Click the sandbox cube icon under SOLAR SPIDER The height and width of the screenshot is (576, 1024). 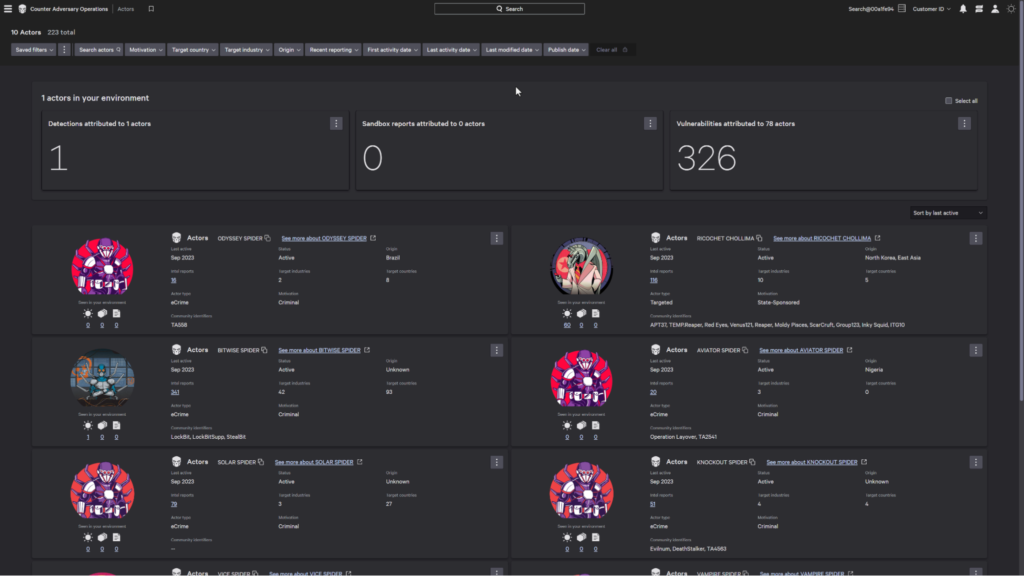click(102, 537)
